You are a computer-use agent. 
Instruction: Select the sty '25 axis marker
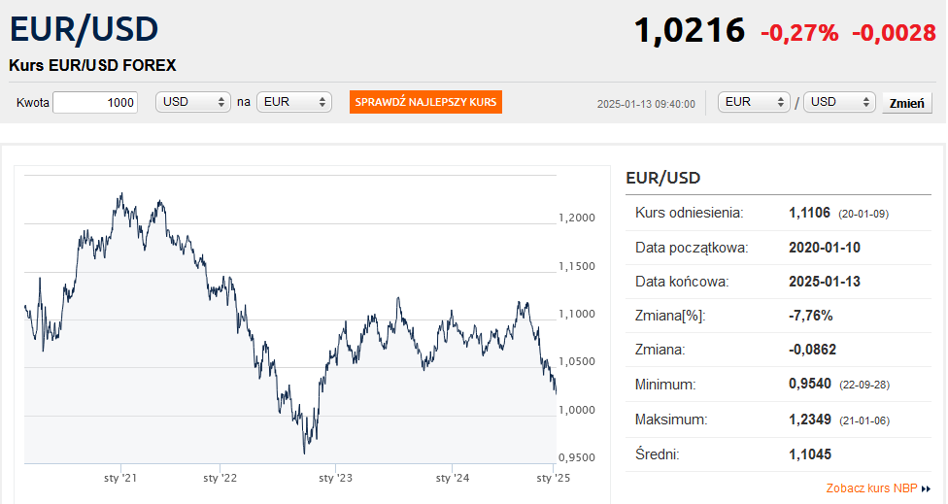pyautogui.click(x=553, y=478)
